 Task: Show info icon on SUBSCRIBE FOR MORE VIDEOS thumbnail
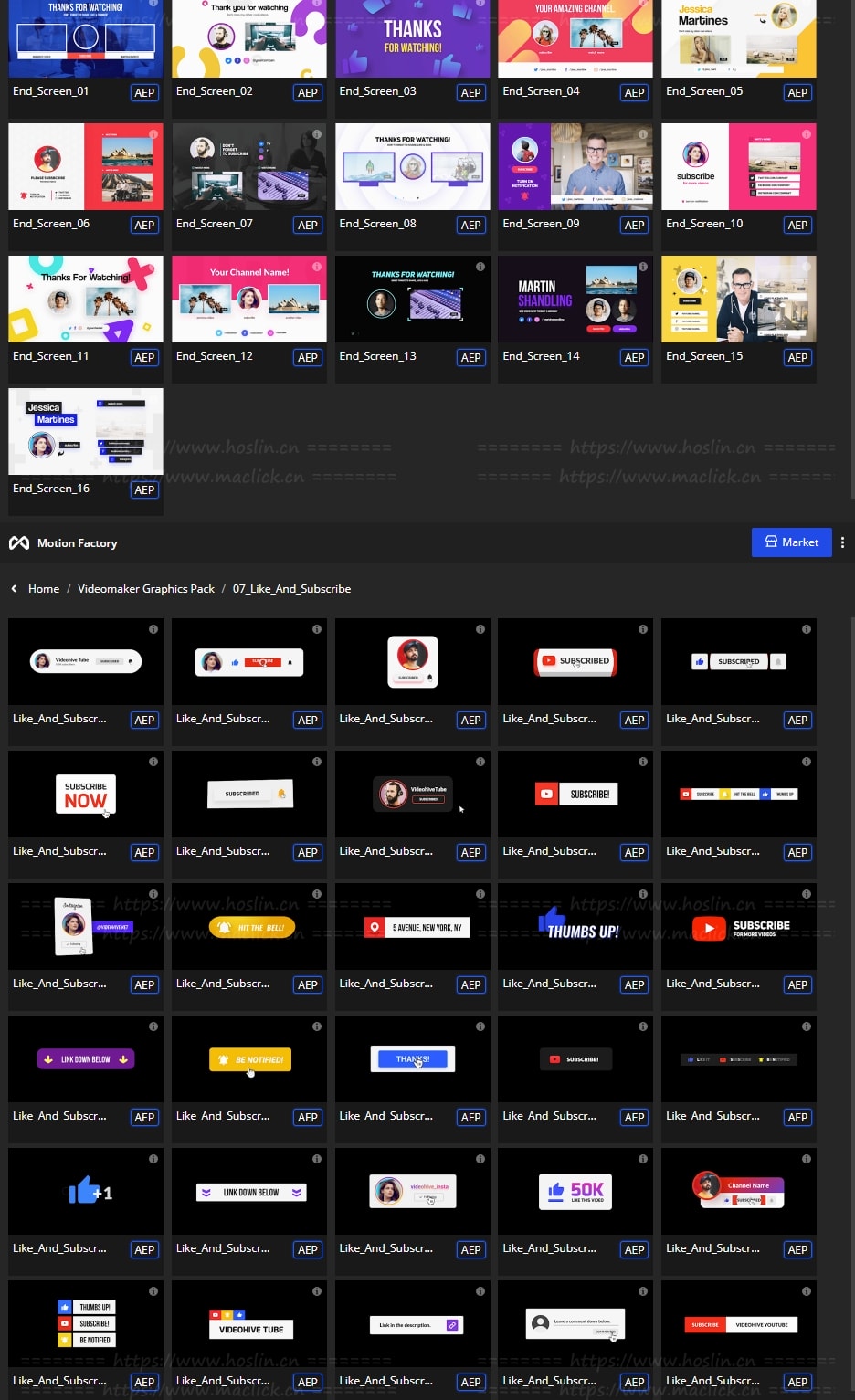[807, 893]
